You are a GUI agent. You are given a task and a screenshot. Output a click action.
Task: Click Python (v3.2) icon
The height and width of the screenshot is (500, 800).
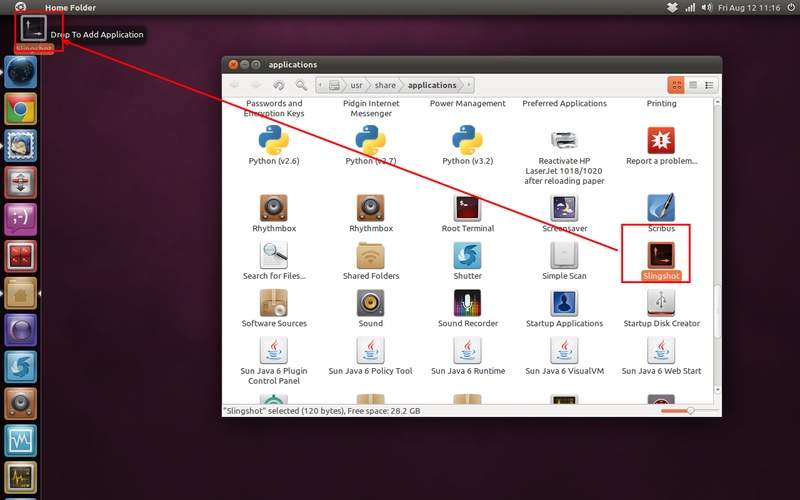coord(467,139)
